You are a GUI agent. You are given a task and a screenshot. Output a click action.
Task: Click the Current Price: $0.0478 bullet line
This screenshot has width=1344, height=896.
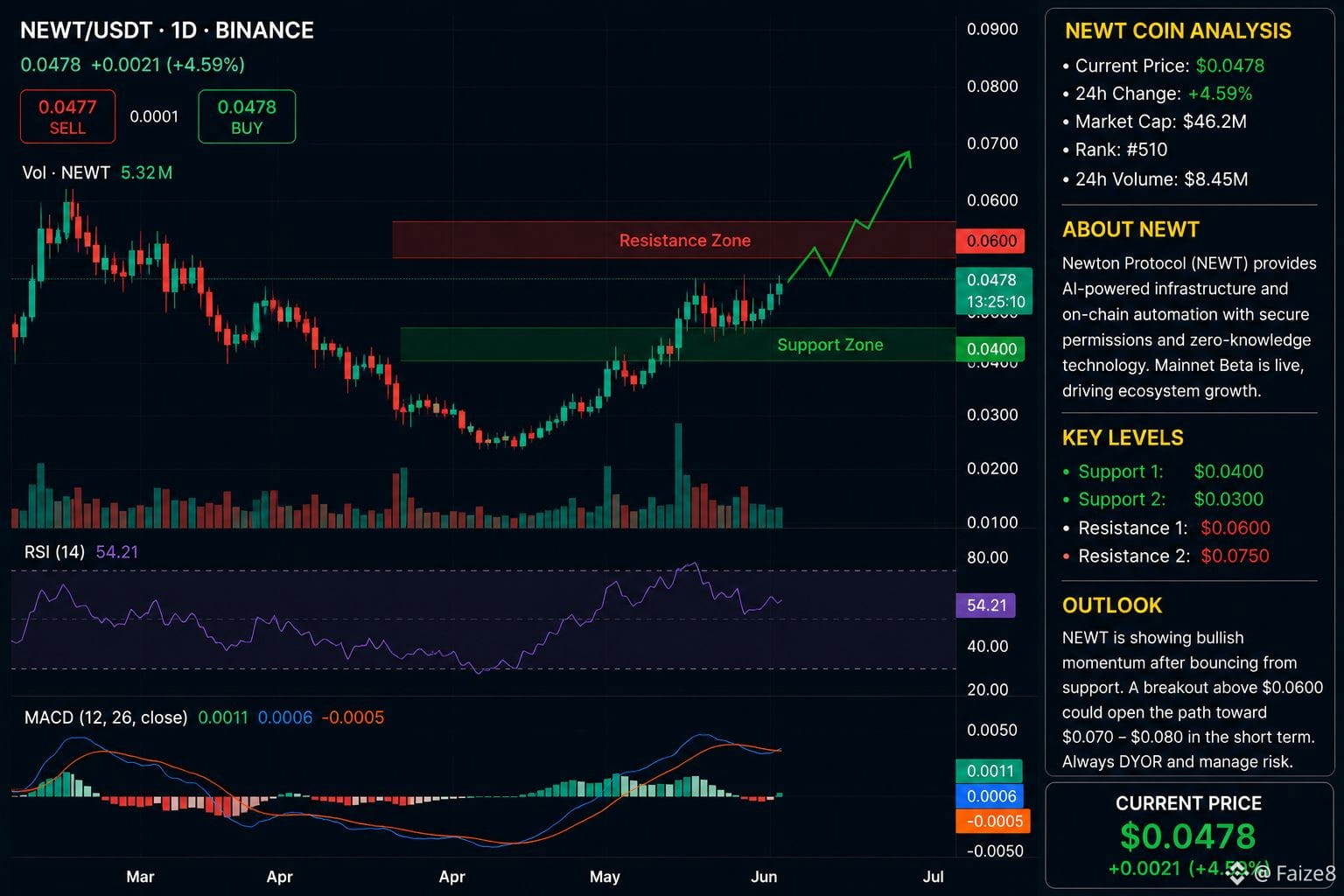(x=1163, y=66)
